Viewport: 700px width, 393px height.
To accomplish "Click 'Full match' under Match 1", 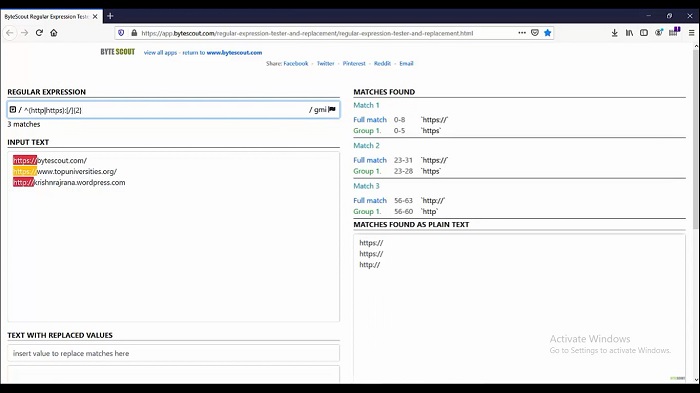I will [x=370, y=120].
